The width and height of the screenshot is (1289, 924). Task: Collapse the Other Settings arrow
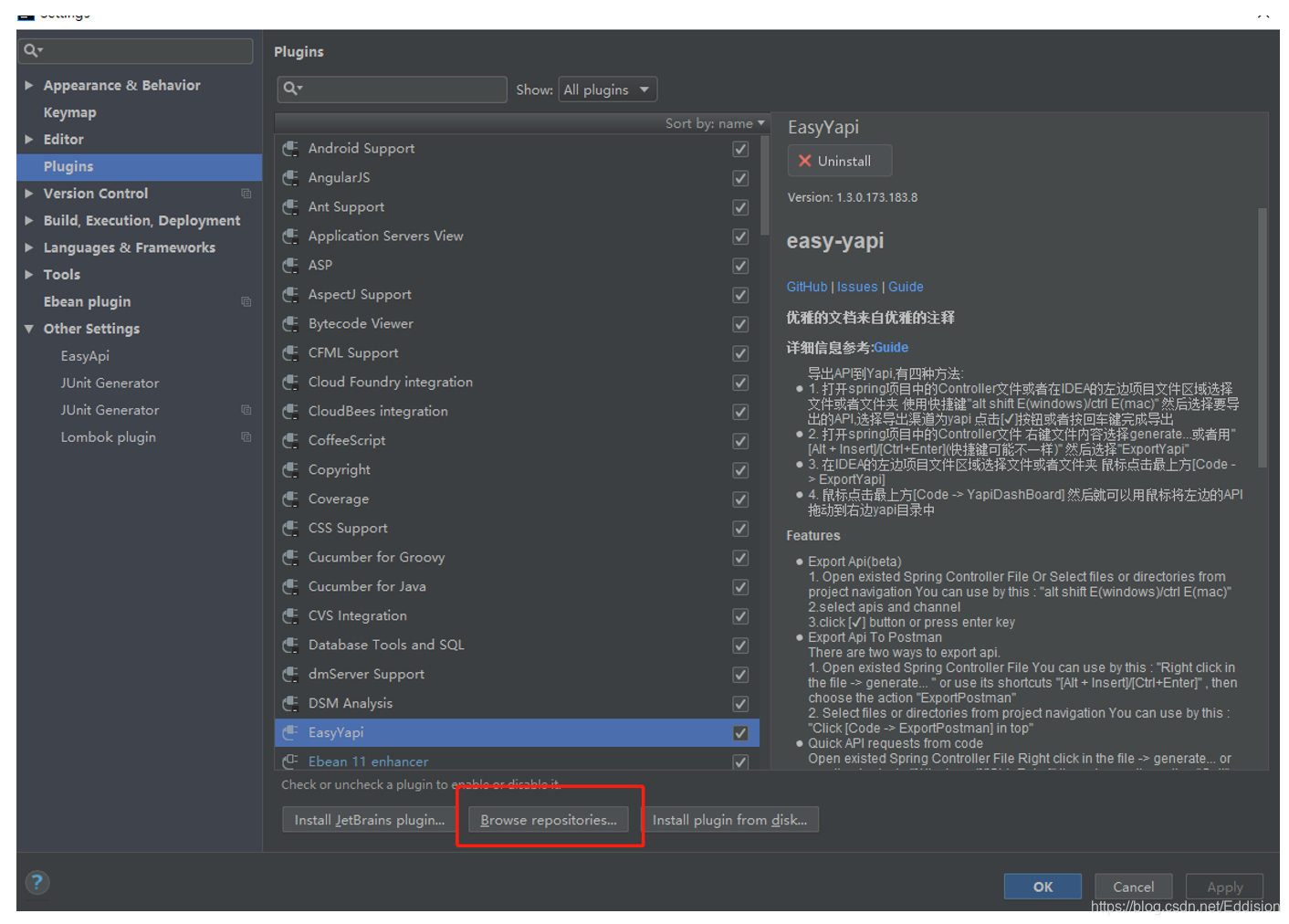pyautogui.click(x=29, y=329)
